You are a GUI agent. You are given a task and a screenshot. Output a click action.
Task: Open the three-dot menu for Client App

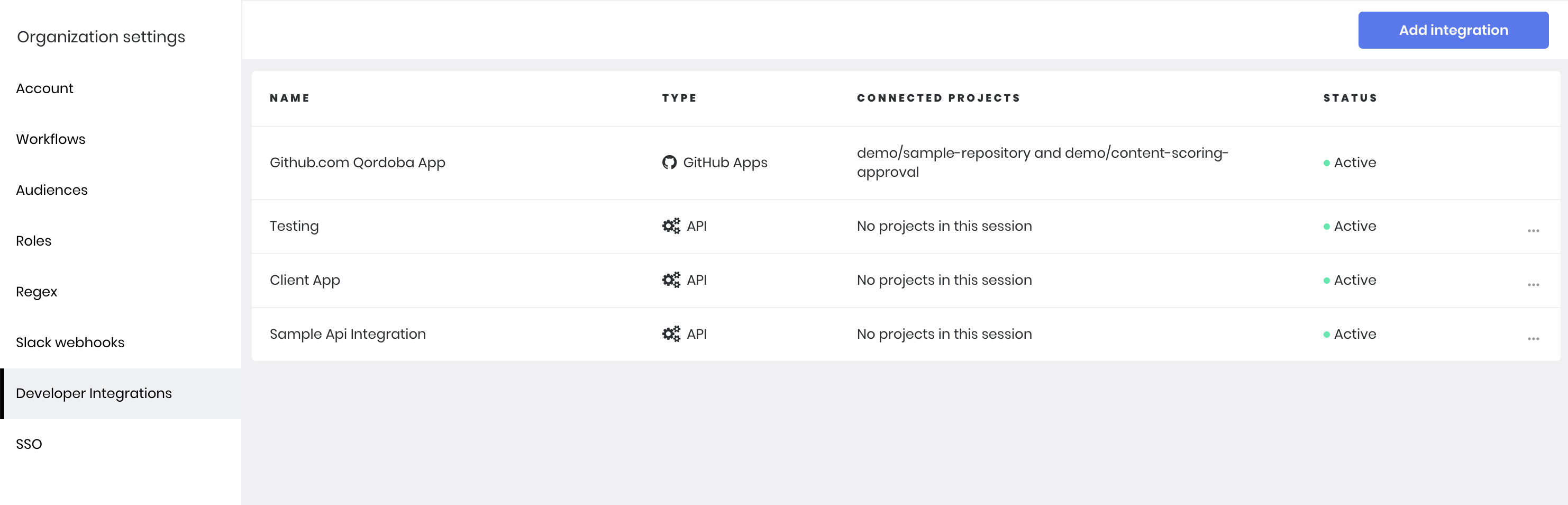click(x=1533, y=284)
